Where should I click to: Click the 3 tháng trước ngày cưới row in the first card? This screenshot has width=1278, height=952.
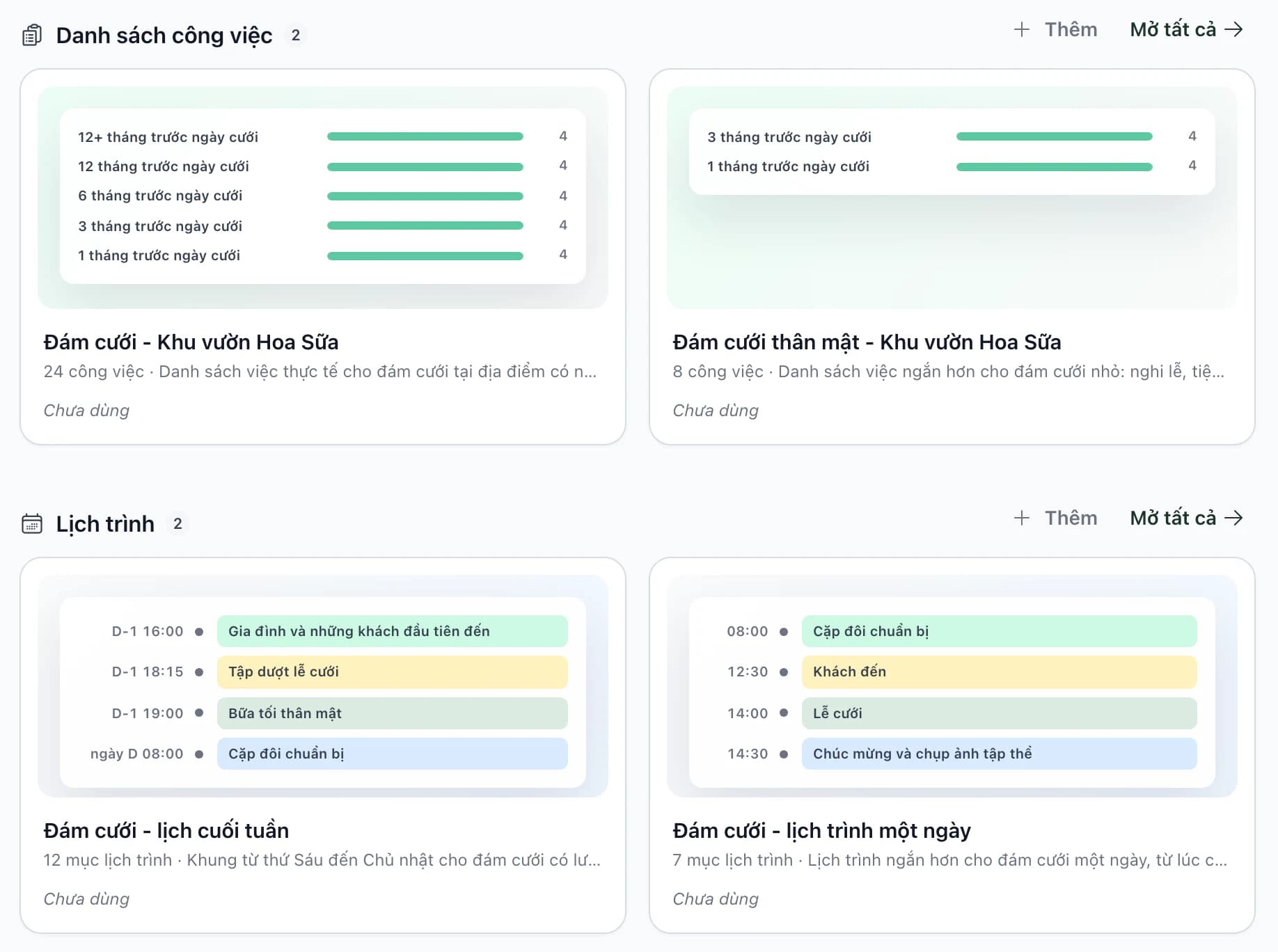tap(322, 226)
